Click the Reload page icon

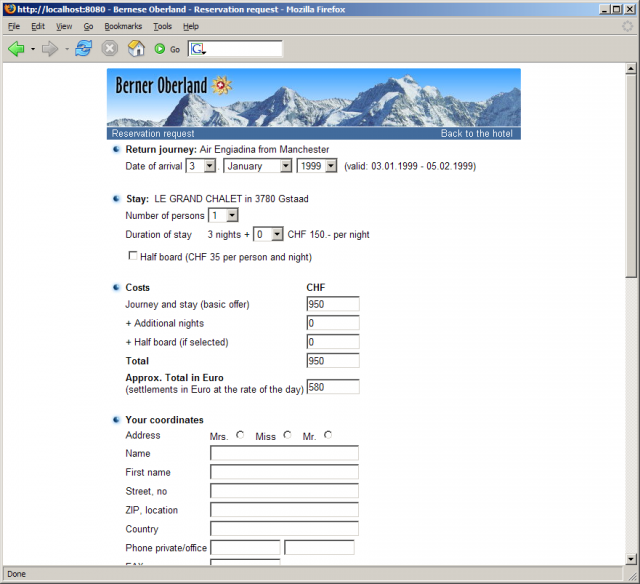click(84, 49)
